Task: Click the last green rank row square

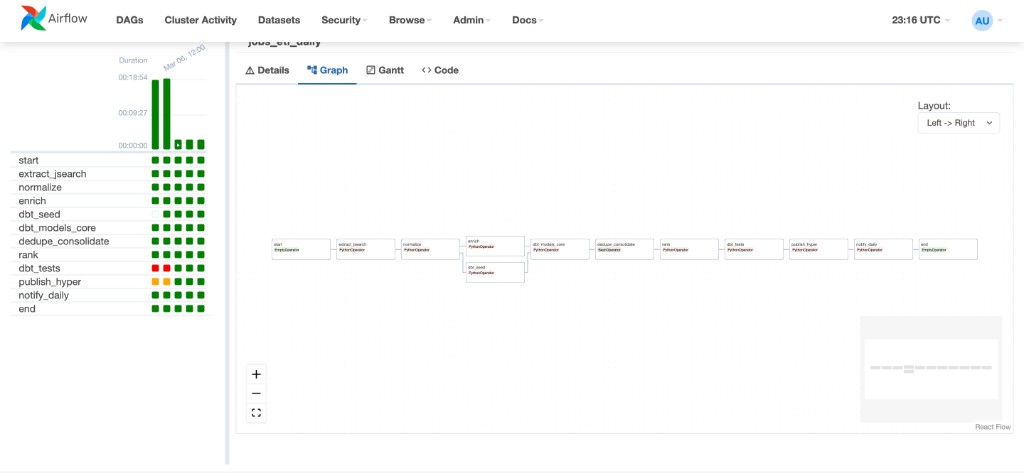Action: (201, 255)
